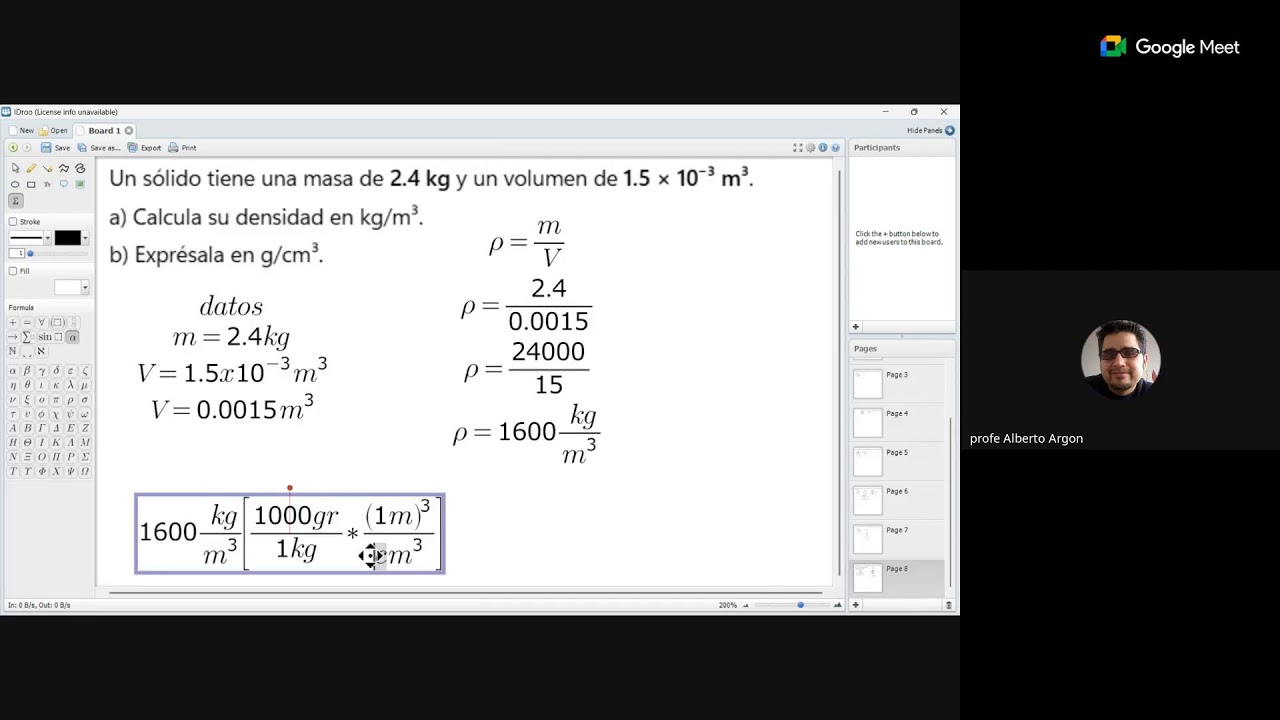Adjust the zoom level slider
The image size is (1280, 720).
click(791, 605)
